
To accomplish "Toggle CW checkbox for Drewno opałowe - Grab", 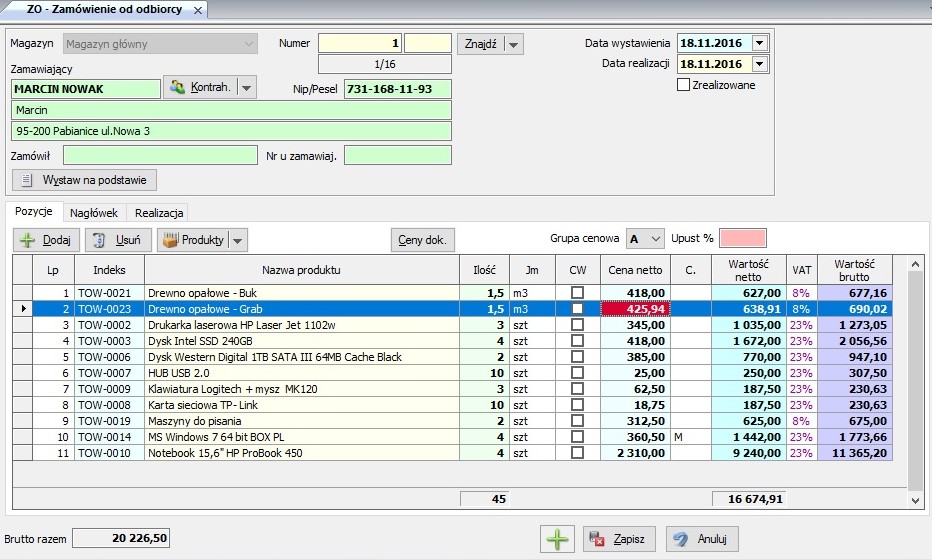I will (577, 309).
